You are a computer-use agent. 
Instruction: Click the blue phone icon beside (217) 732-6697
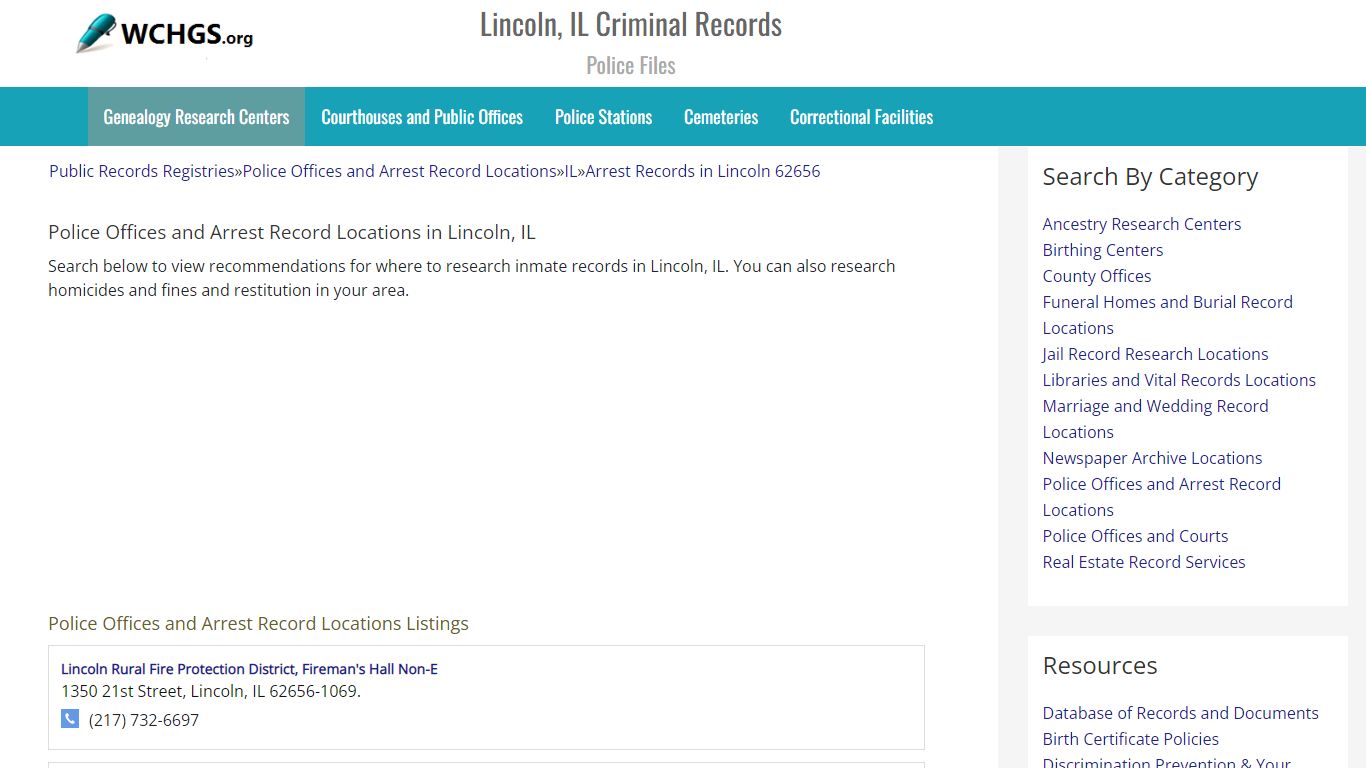click(x=70, y=719)
